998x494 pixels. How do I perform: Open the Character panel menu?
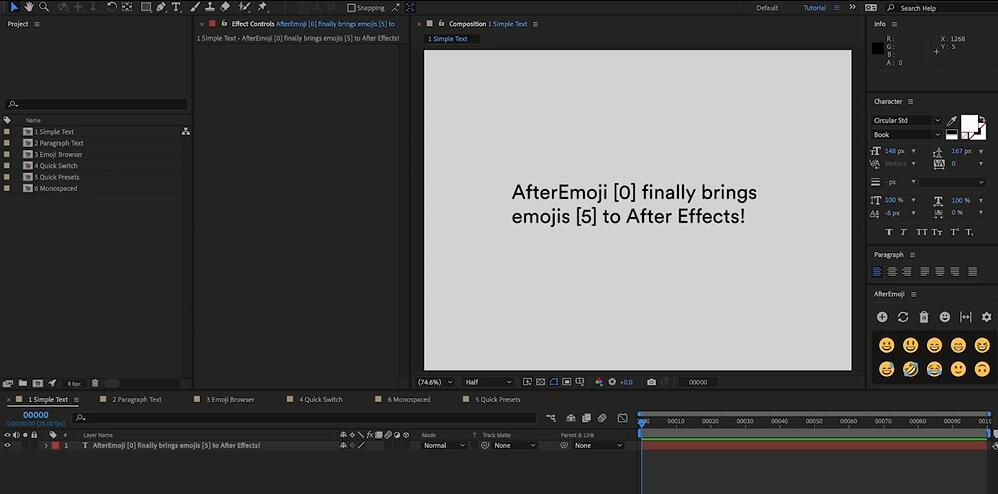click(910, 102)
